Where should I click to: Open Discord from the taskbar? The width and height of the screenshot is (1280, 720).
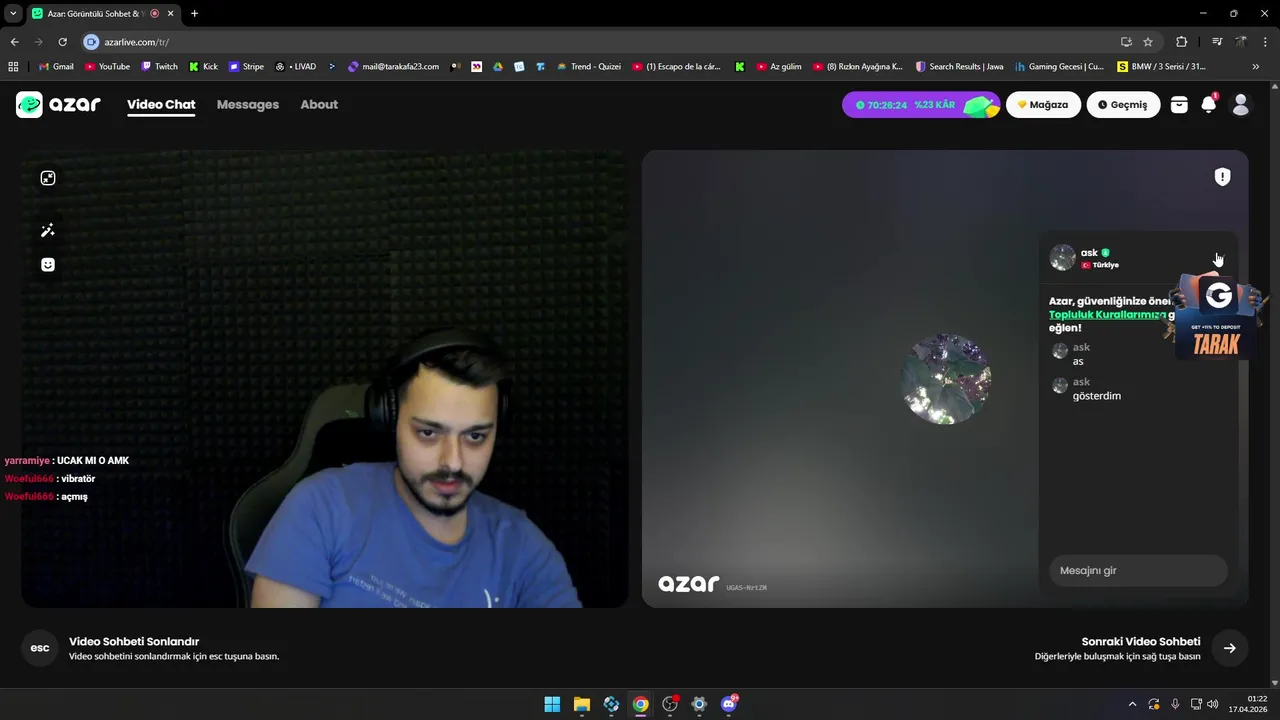729,704
